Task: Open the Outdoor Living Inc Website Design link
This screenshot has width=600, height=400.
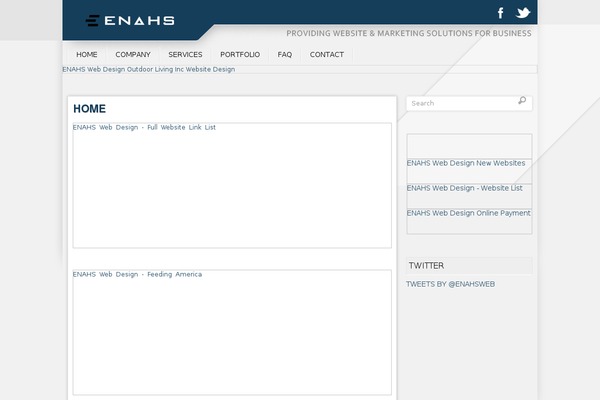Action: [x=148, y=70]
